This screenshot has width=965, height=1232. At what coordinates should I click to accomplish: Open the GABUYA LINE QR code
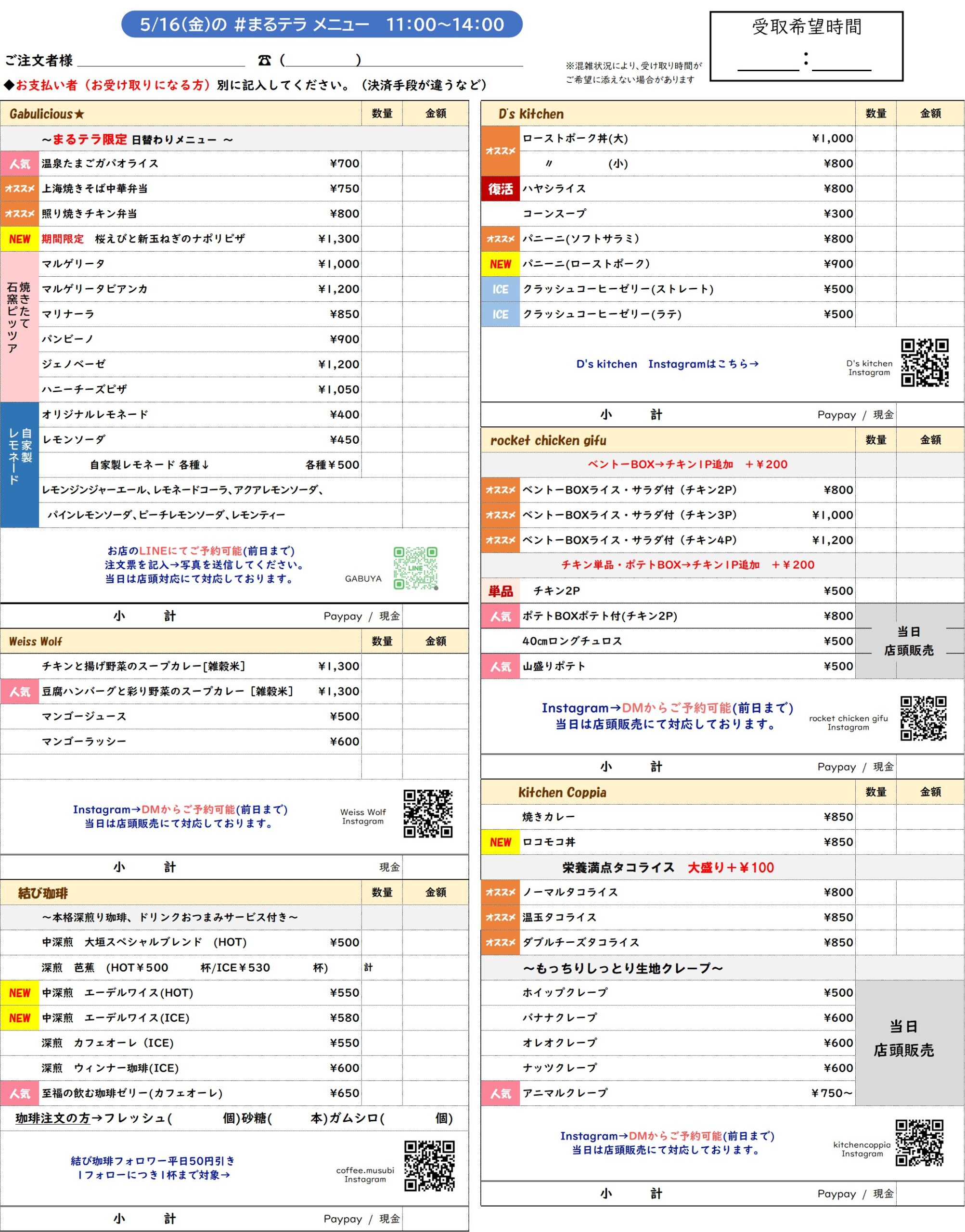[x=416, y=568]
